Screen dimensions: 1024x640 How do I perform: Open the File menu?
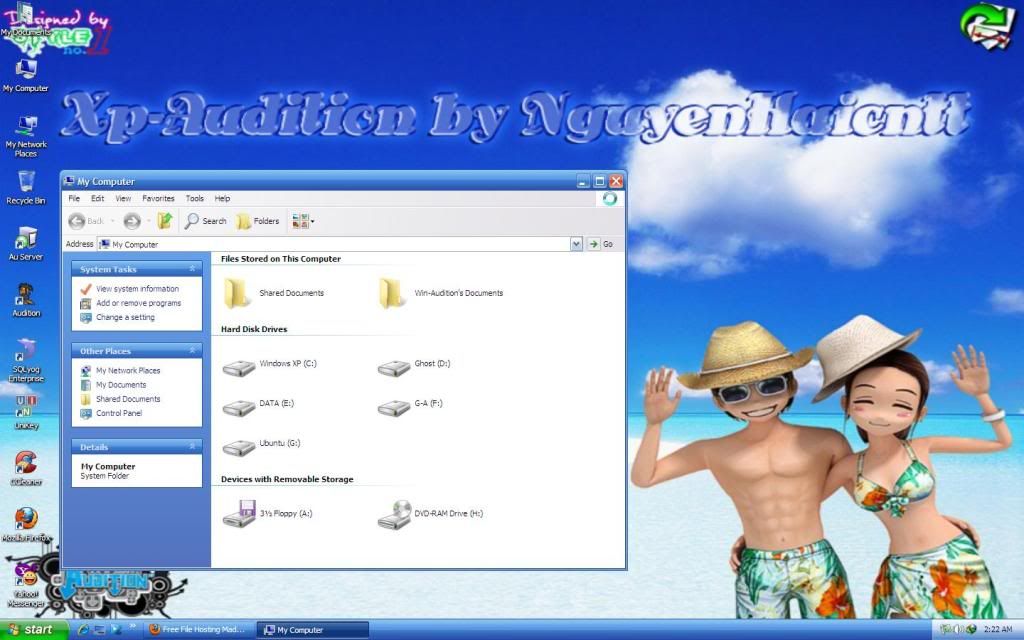74,199
